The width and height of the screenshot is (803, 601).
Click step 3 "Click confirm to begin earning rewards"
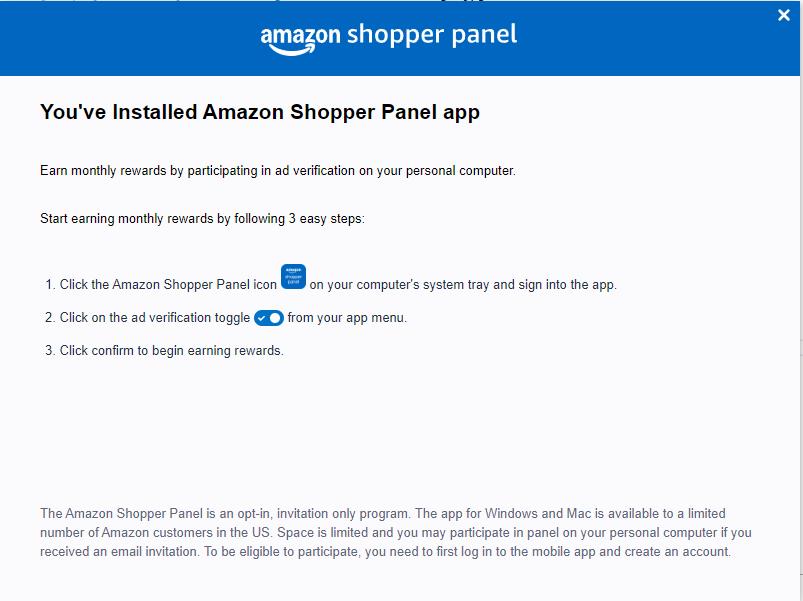171,350
